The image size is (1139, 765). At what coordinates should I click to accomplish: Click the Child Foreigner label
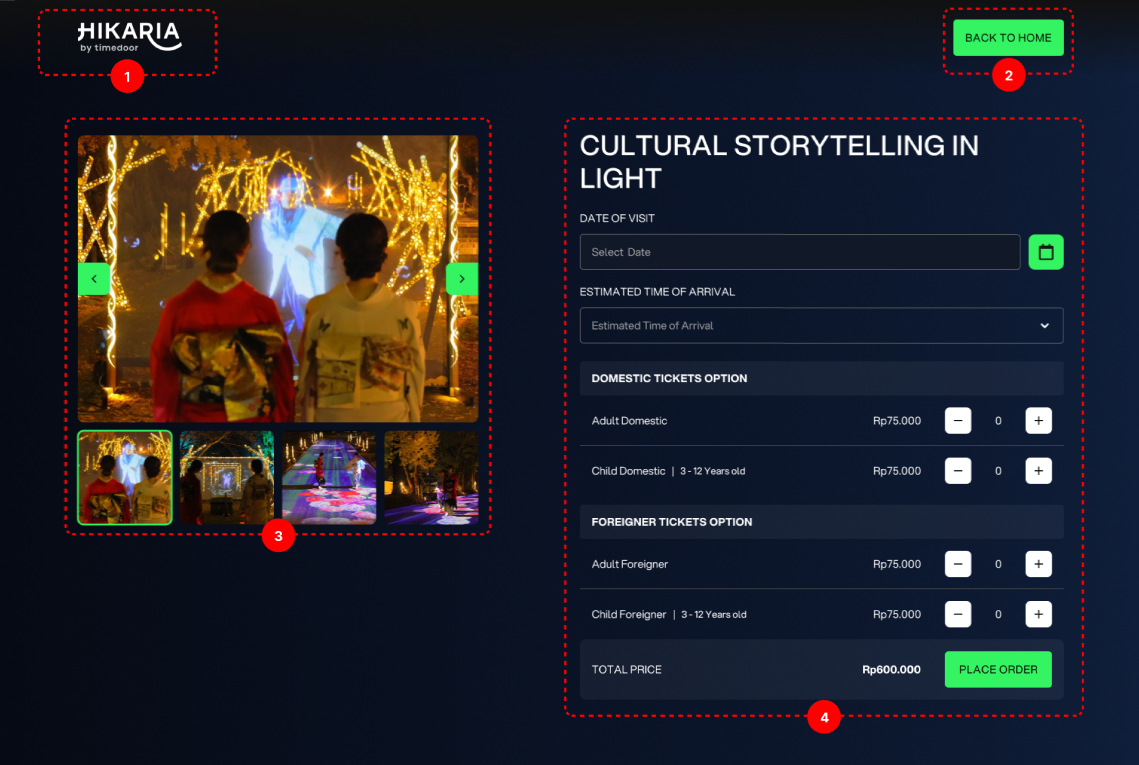pyautogui.click(x=628, y=614)
